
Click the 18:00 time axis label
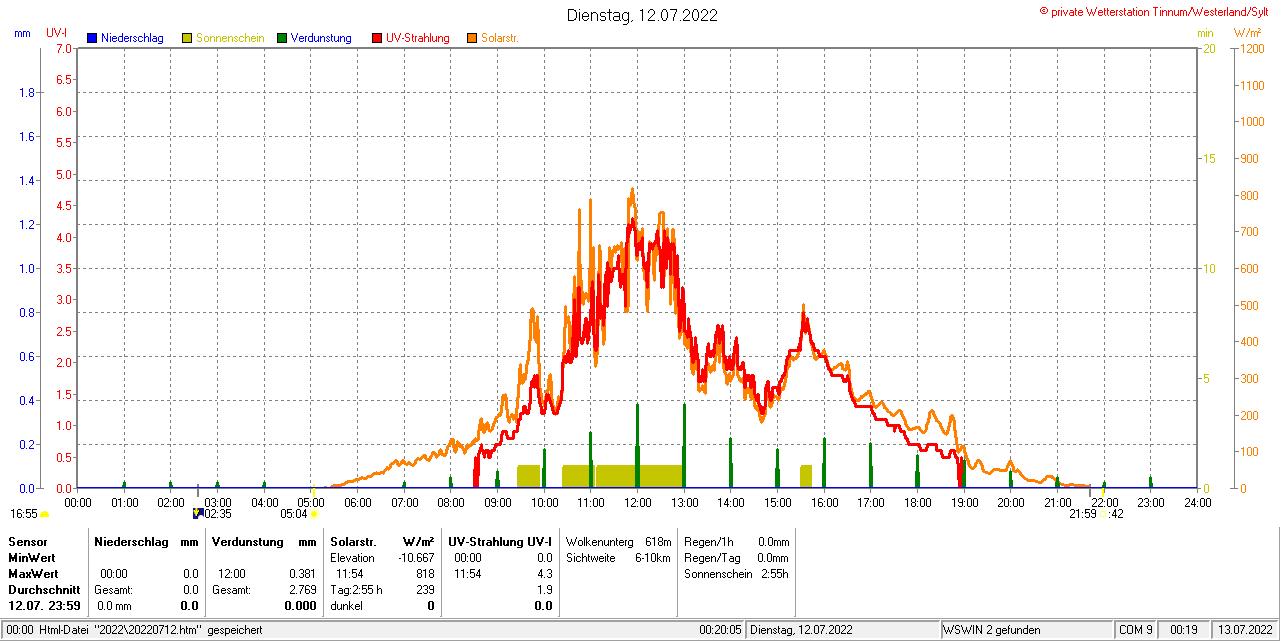click(917, 502)
